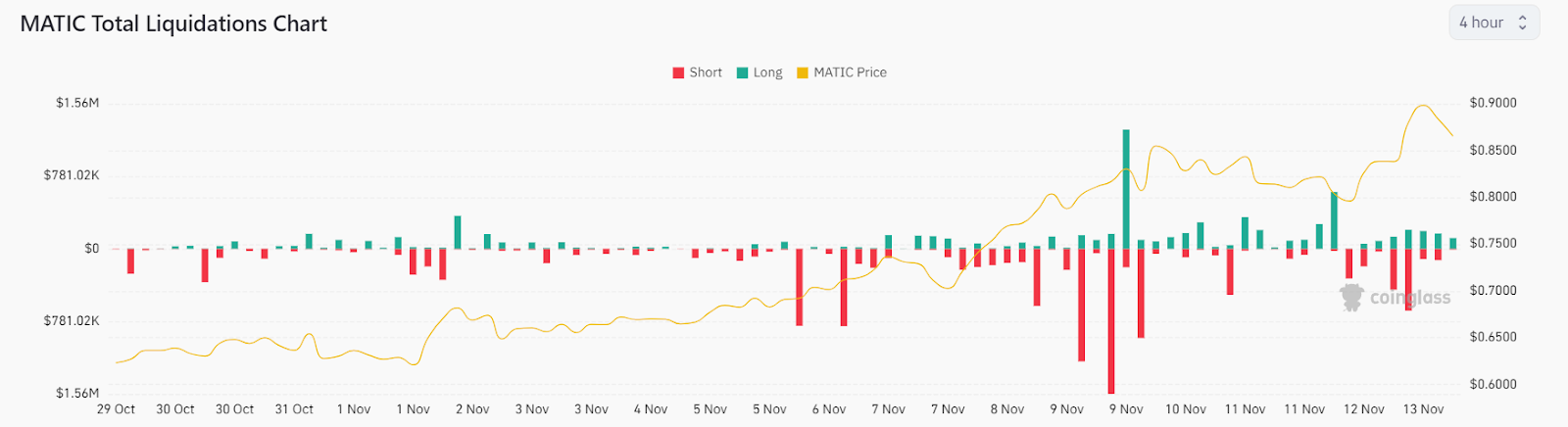Click the 29 Oct date label
1568x427 pixels.
tap(116, 409)
